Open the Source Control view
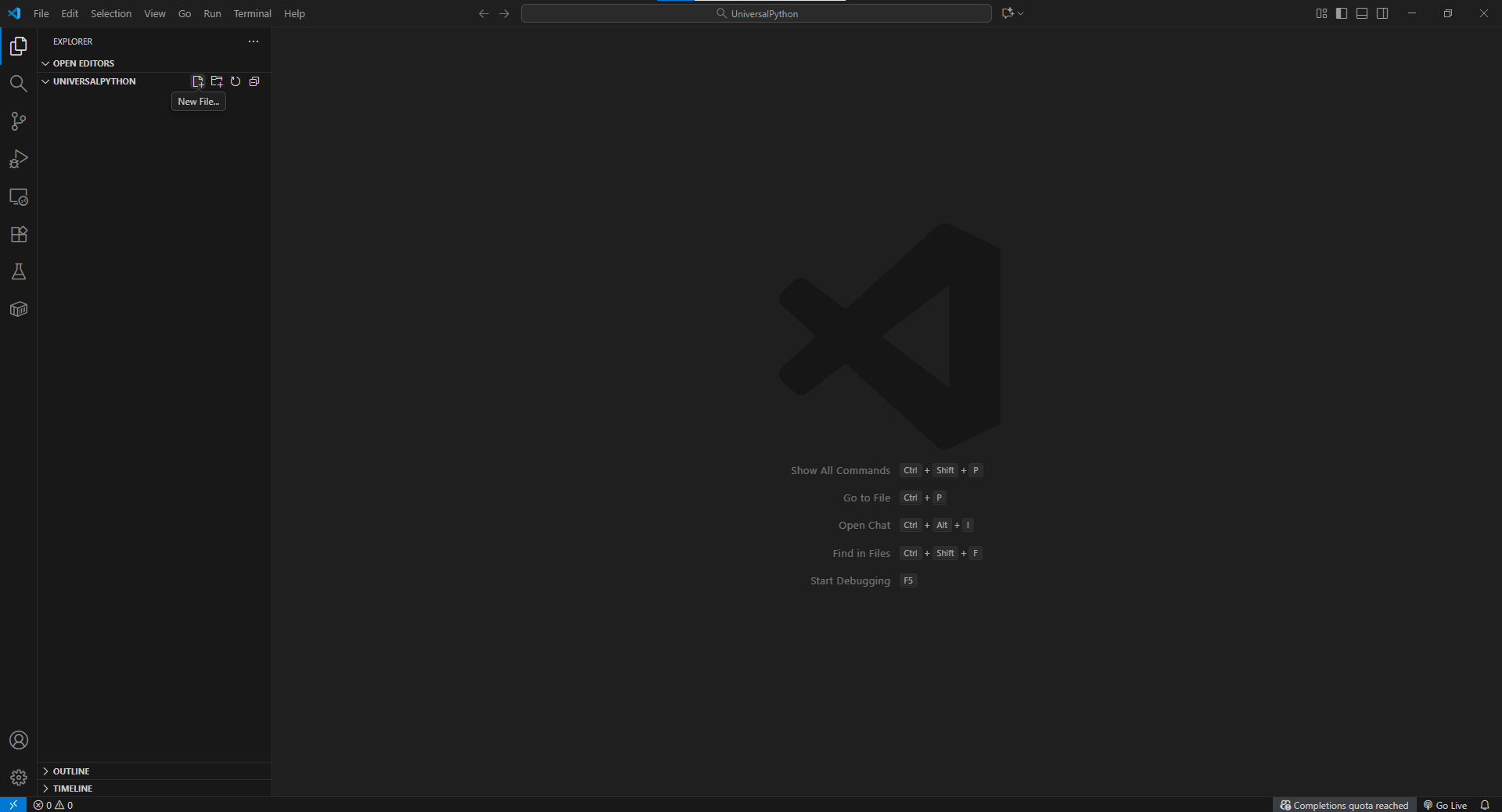This screenshot has width=1502, height=812. (x=18, y=121)
